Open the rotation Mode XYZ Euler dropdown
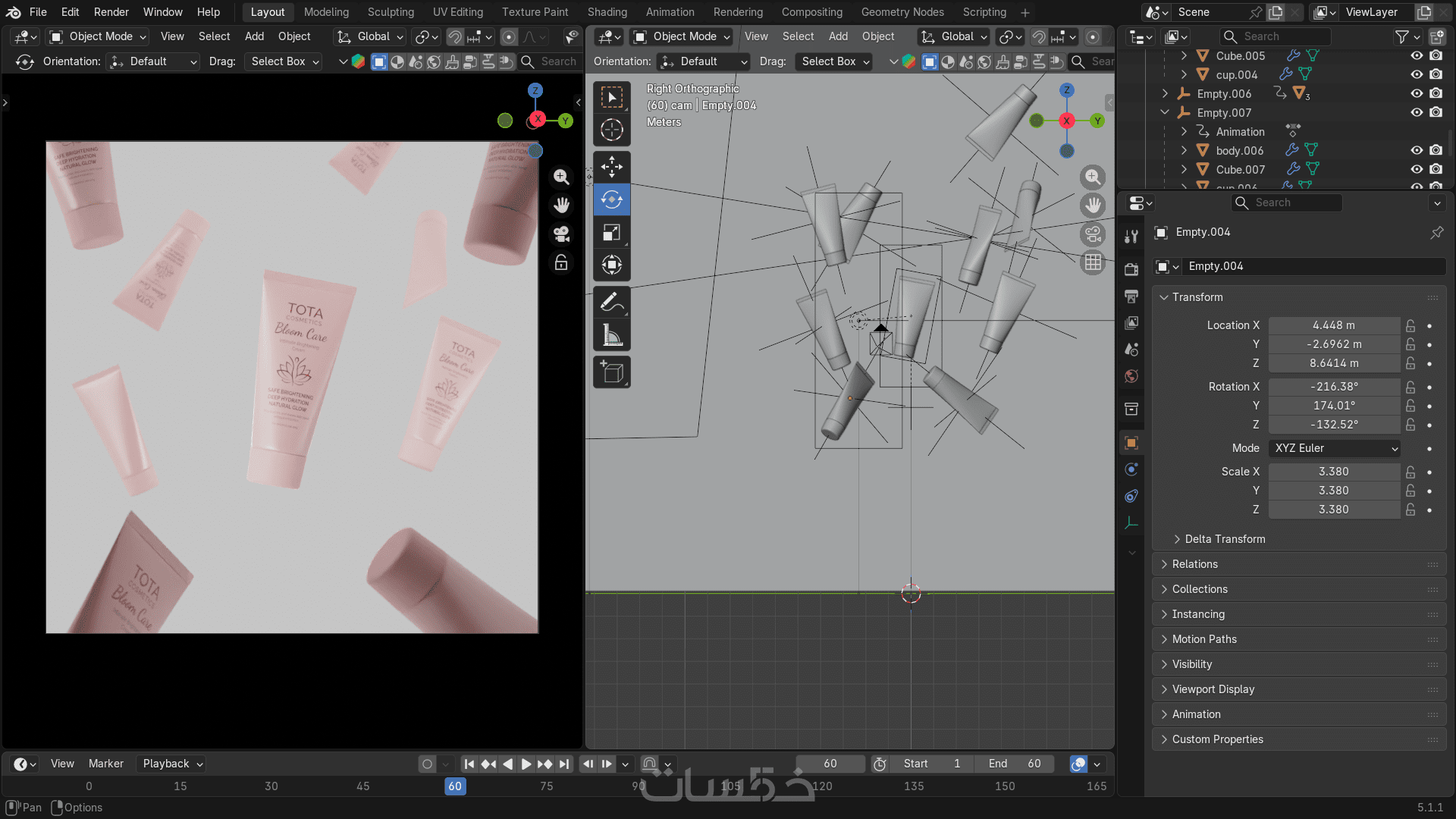 click(1335, 448)
